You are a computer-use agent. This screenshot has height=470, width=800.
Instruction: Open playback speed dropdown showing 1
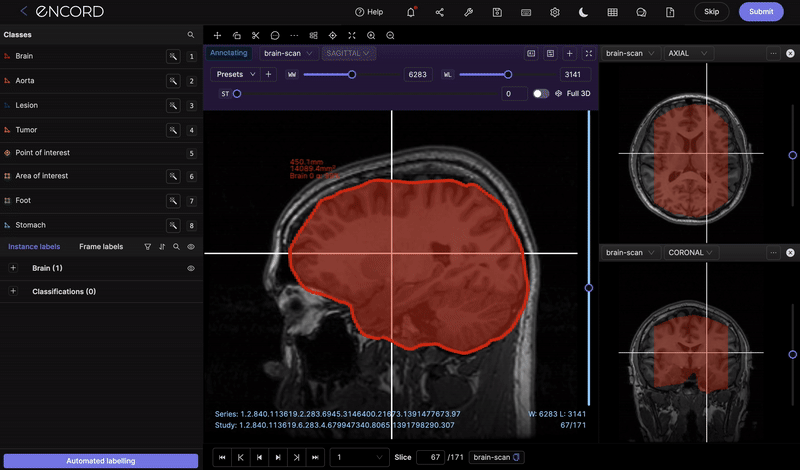pyautogui.click(x=359, y=457)
